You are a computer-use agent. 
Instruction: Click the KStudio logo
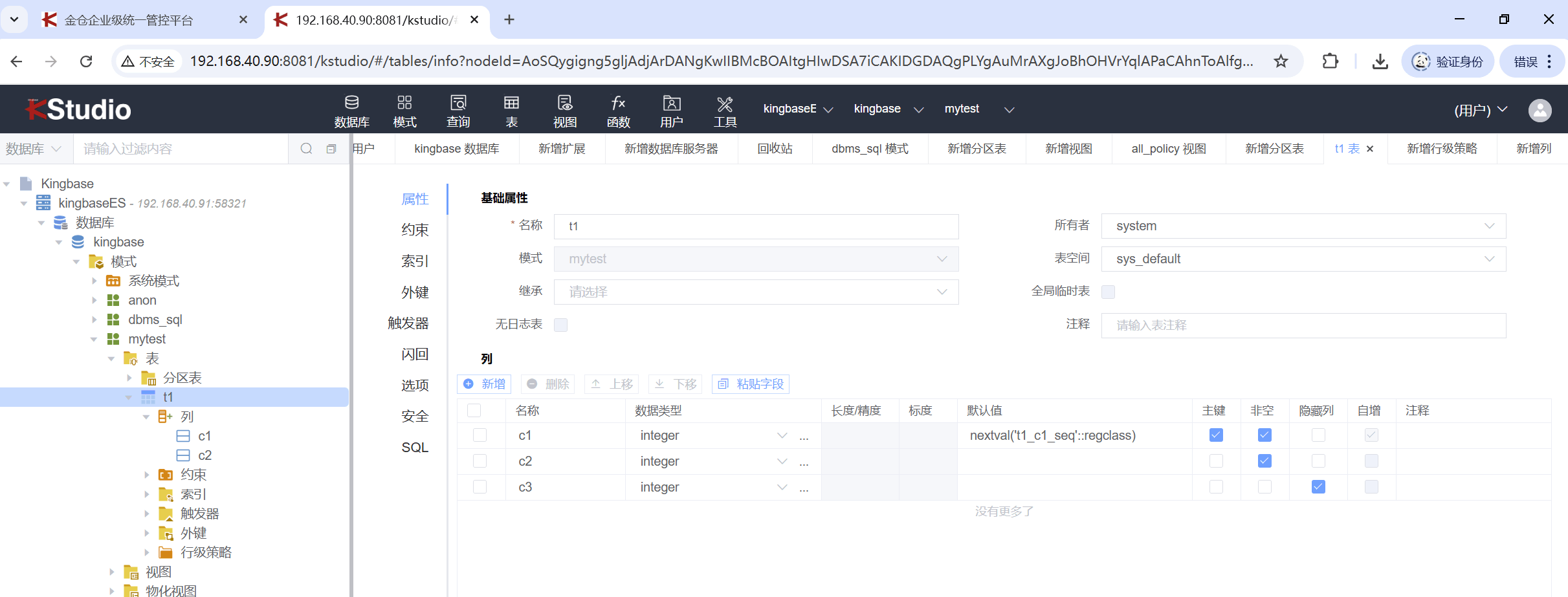coord(78,110)
